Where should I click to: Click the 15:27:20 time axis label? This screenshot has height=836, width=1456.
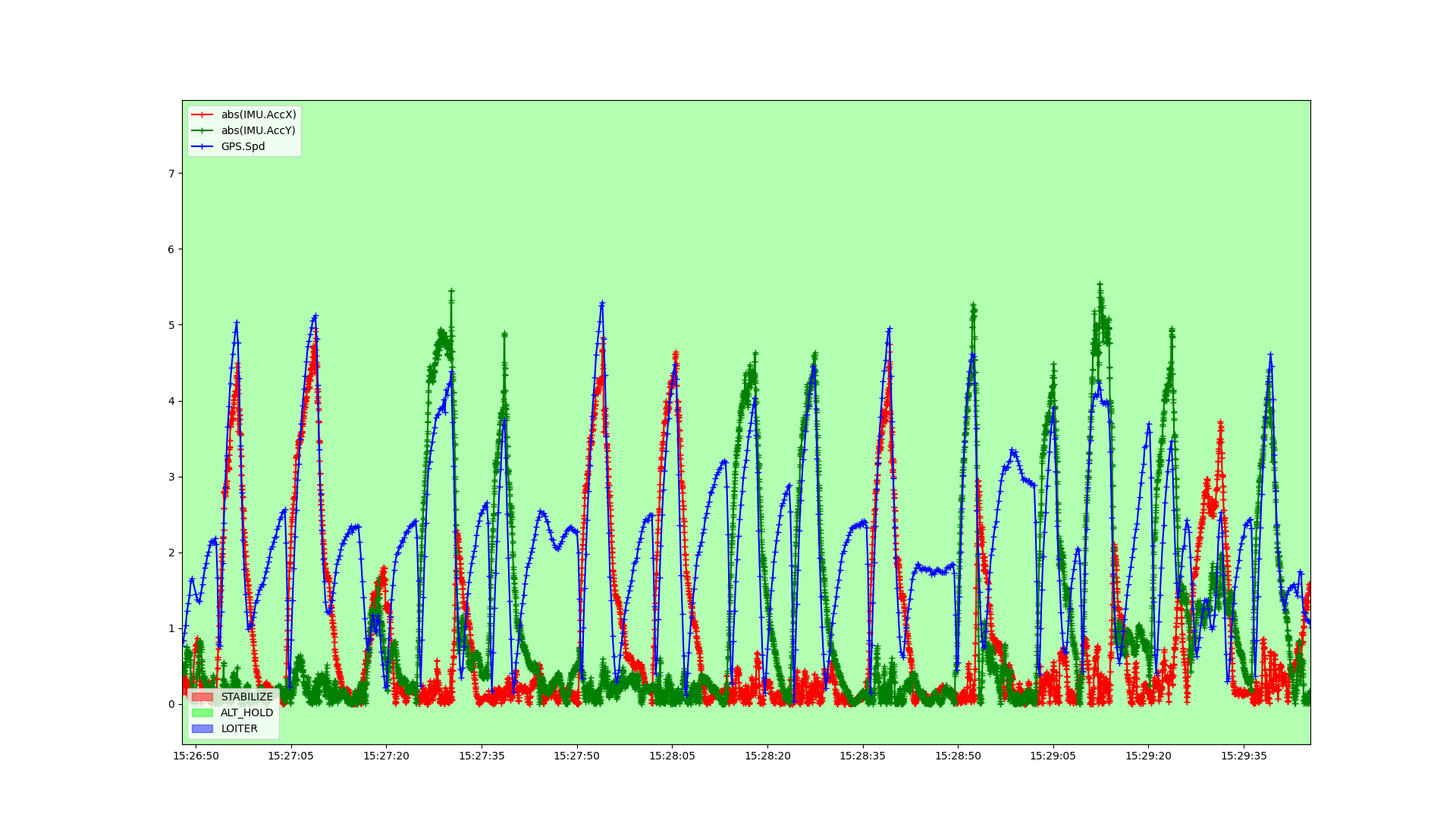[386, 756]
